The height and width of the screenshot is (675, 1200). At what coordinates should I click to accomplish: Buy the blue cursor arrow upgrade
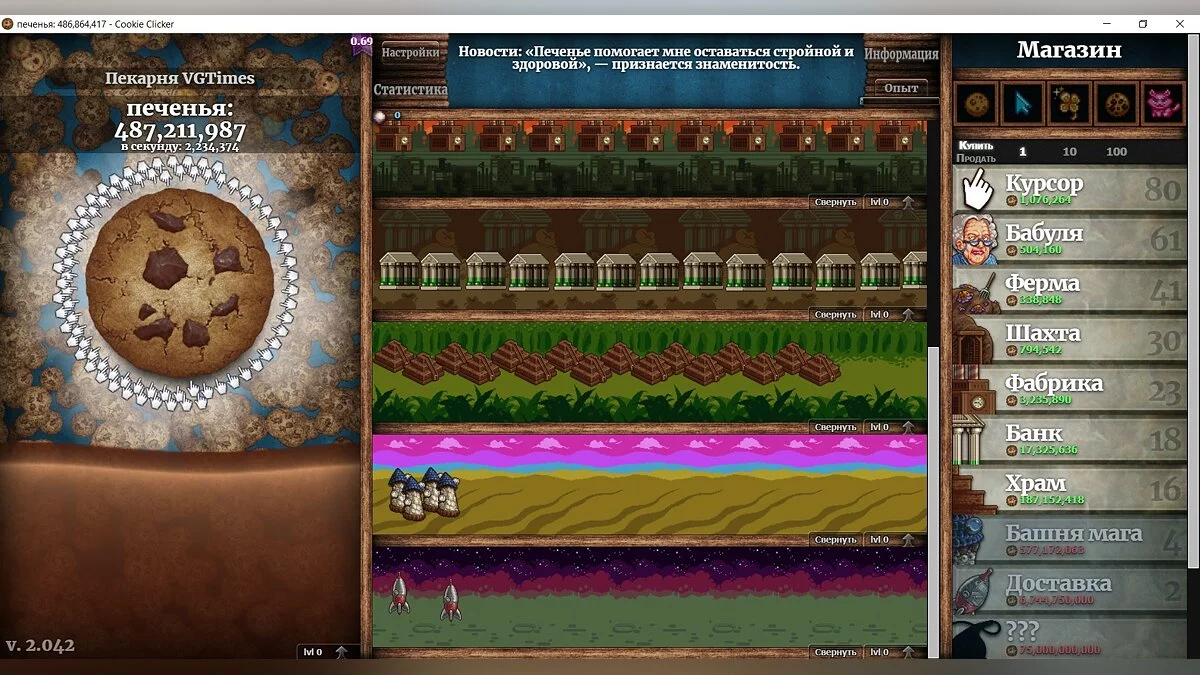pos(1022,104)
